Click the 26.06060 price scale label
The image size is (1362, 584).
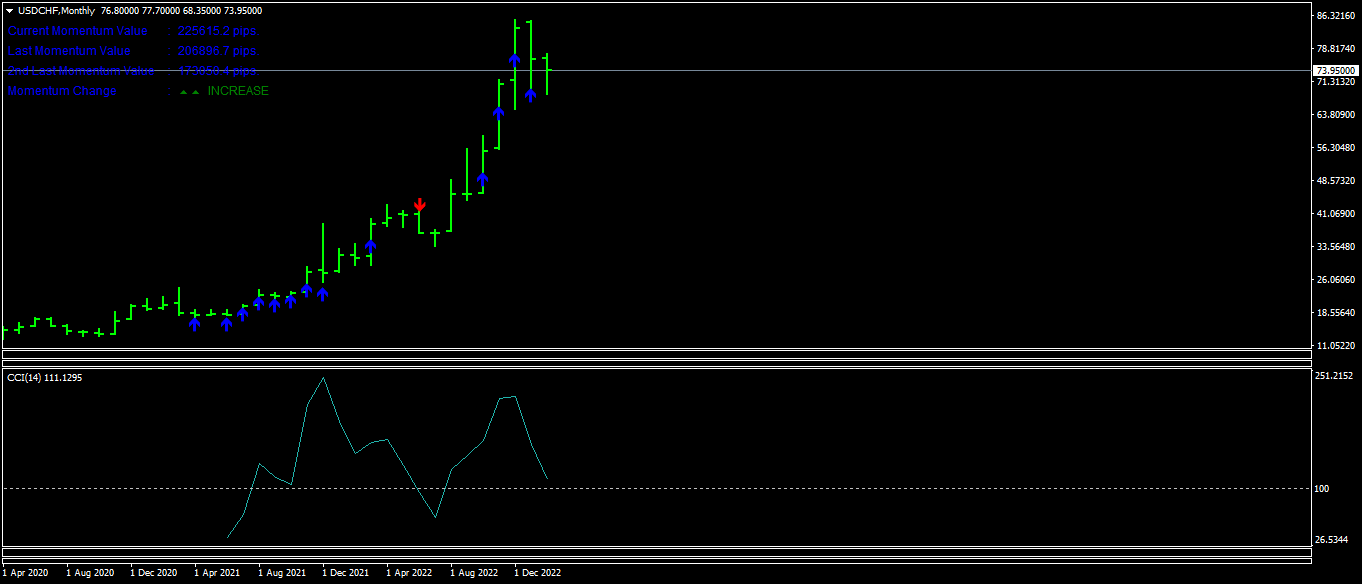1336,280
